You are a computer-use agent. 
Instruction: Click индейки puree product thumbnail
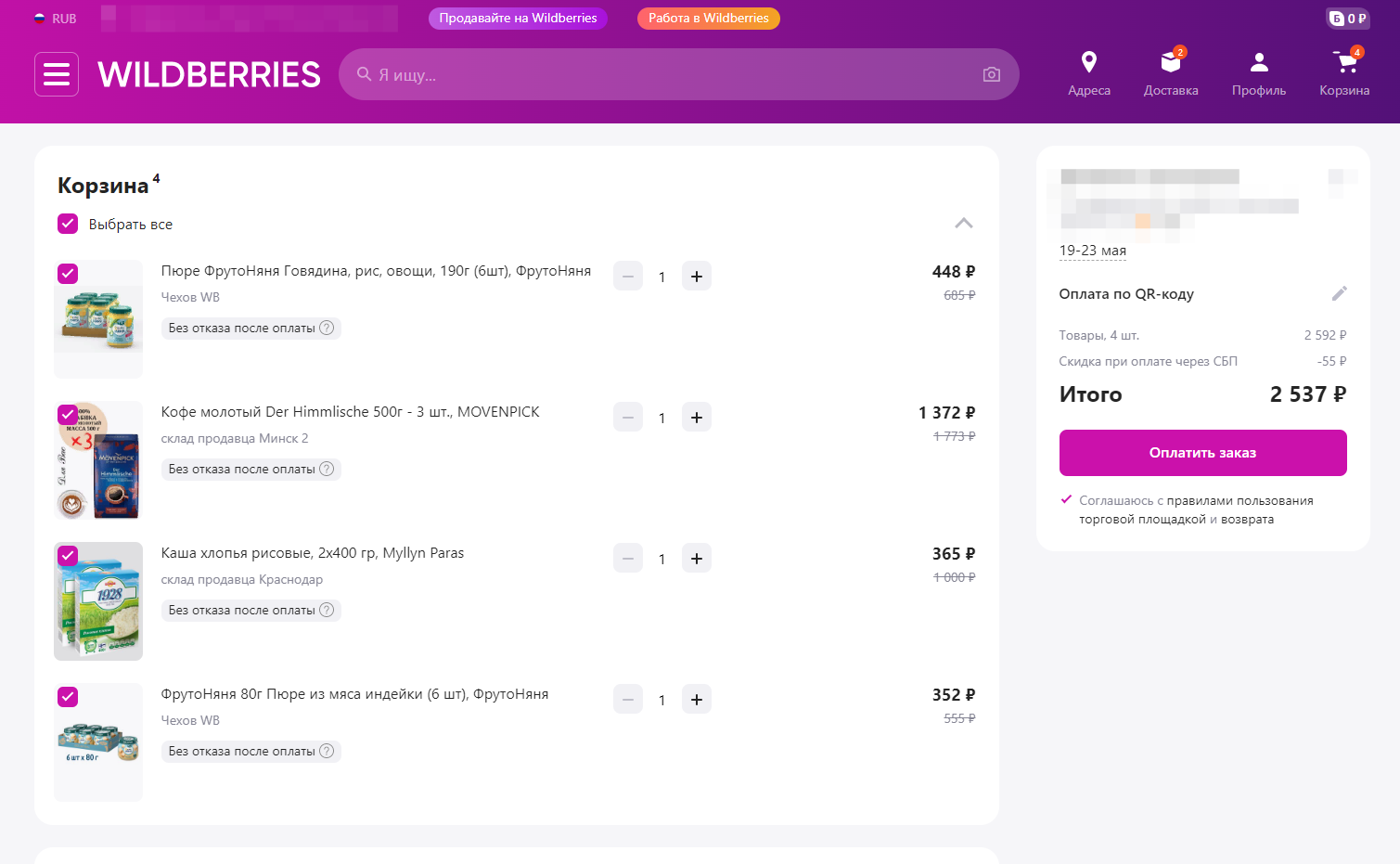tap(98, 742)
